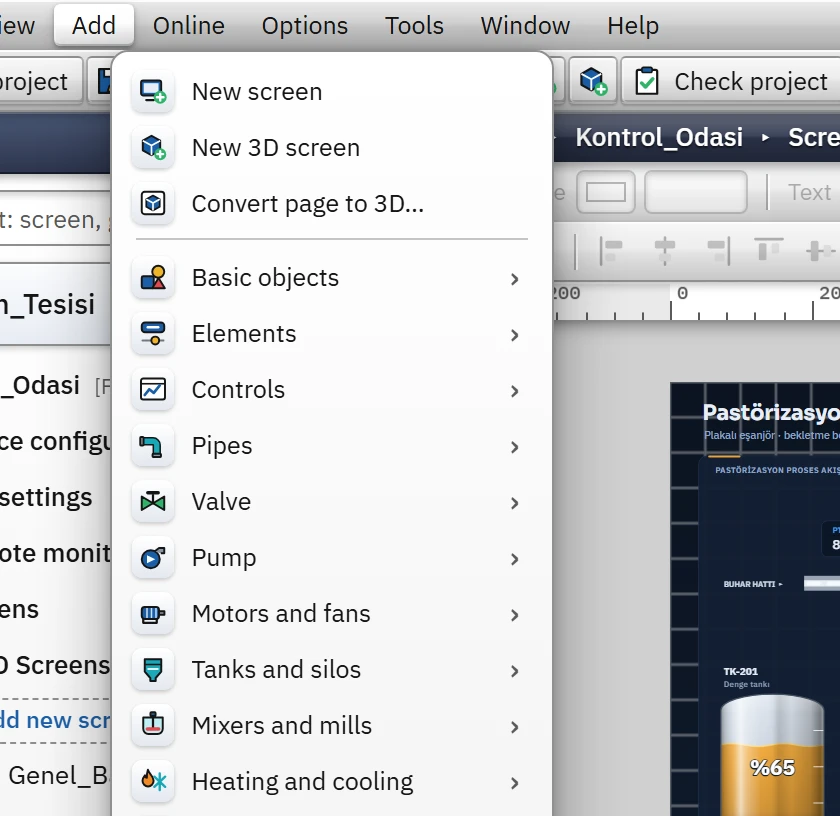
Task: Expand the Valve submenu arrow
Action: click(x=514, y=503)
